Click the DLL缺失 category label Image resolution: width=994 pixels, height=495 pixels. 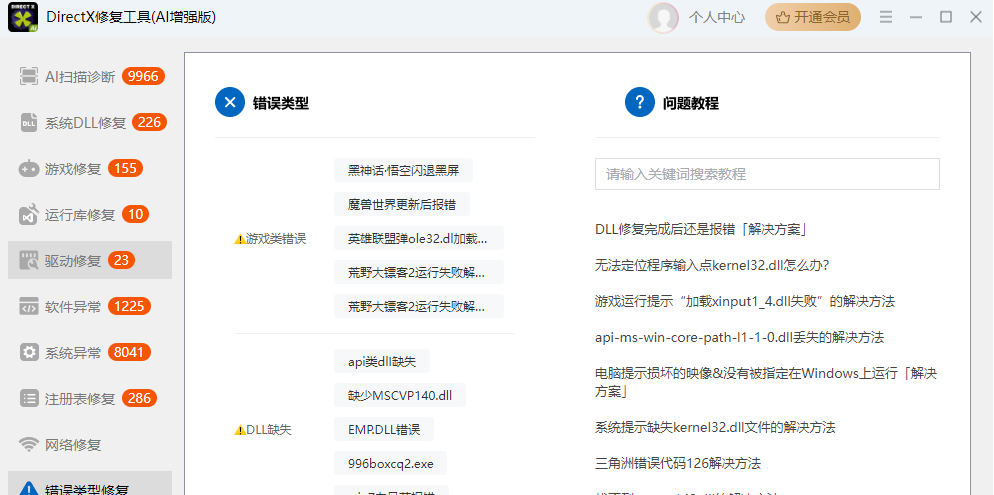click(x=269, y=430)
